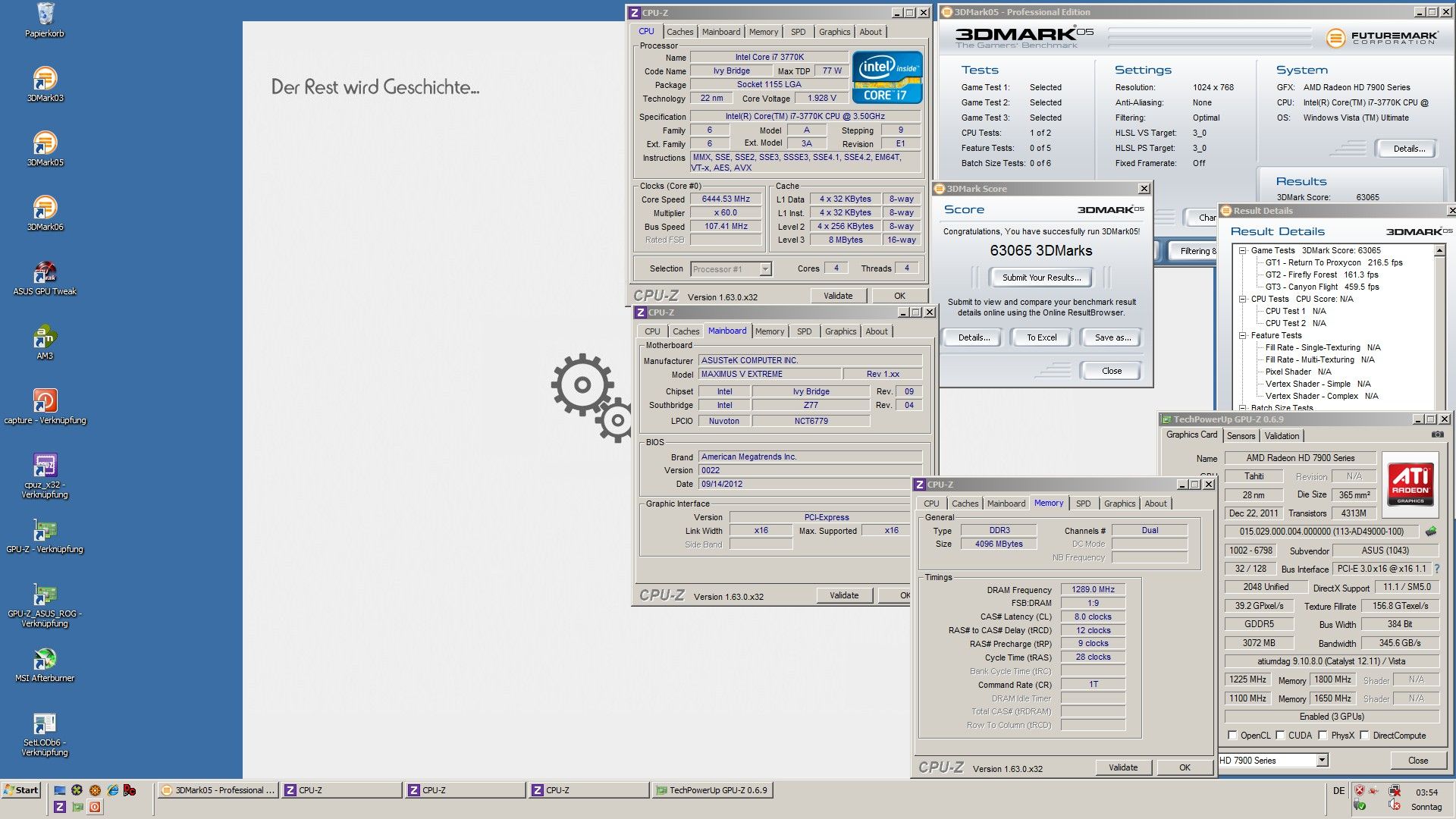
Task: Open Internet Explorer from quick launch
Action: click(112, 790)
